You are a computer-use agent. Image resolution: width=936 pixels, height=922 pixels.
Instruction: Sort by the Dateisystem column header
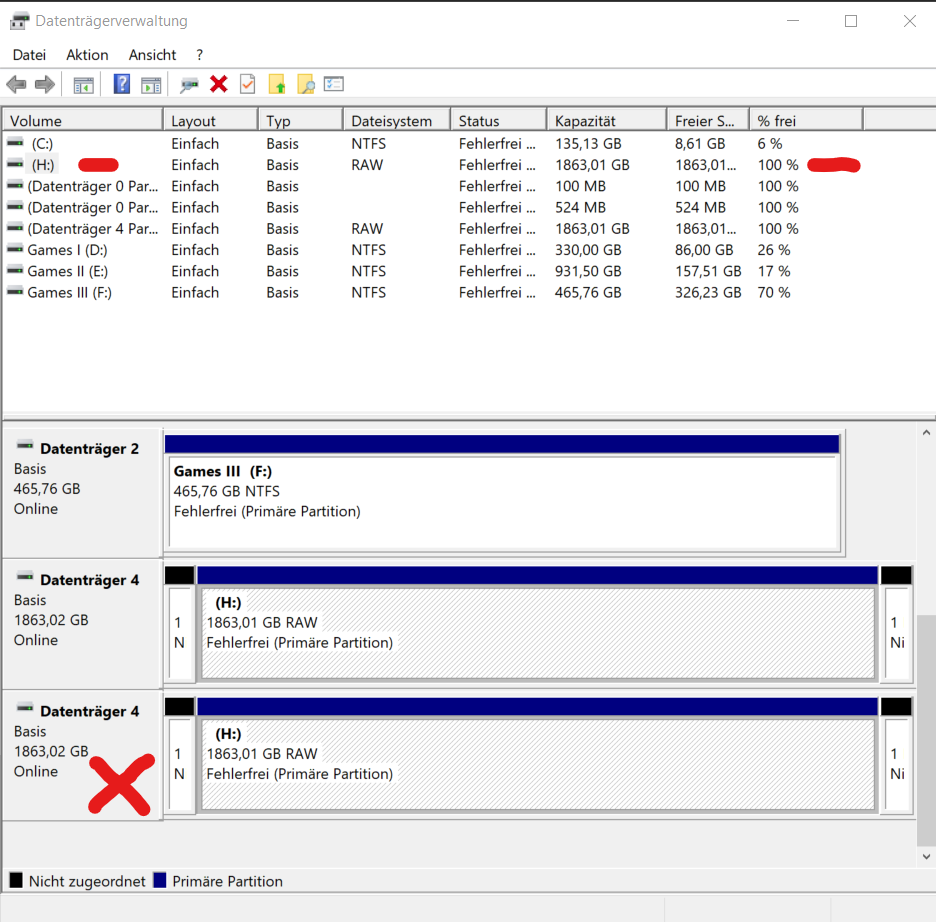click(x=398, y=121)
